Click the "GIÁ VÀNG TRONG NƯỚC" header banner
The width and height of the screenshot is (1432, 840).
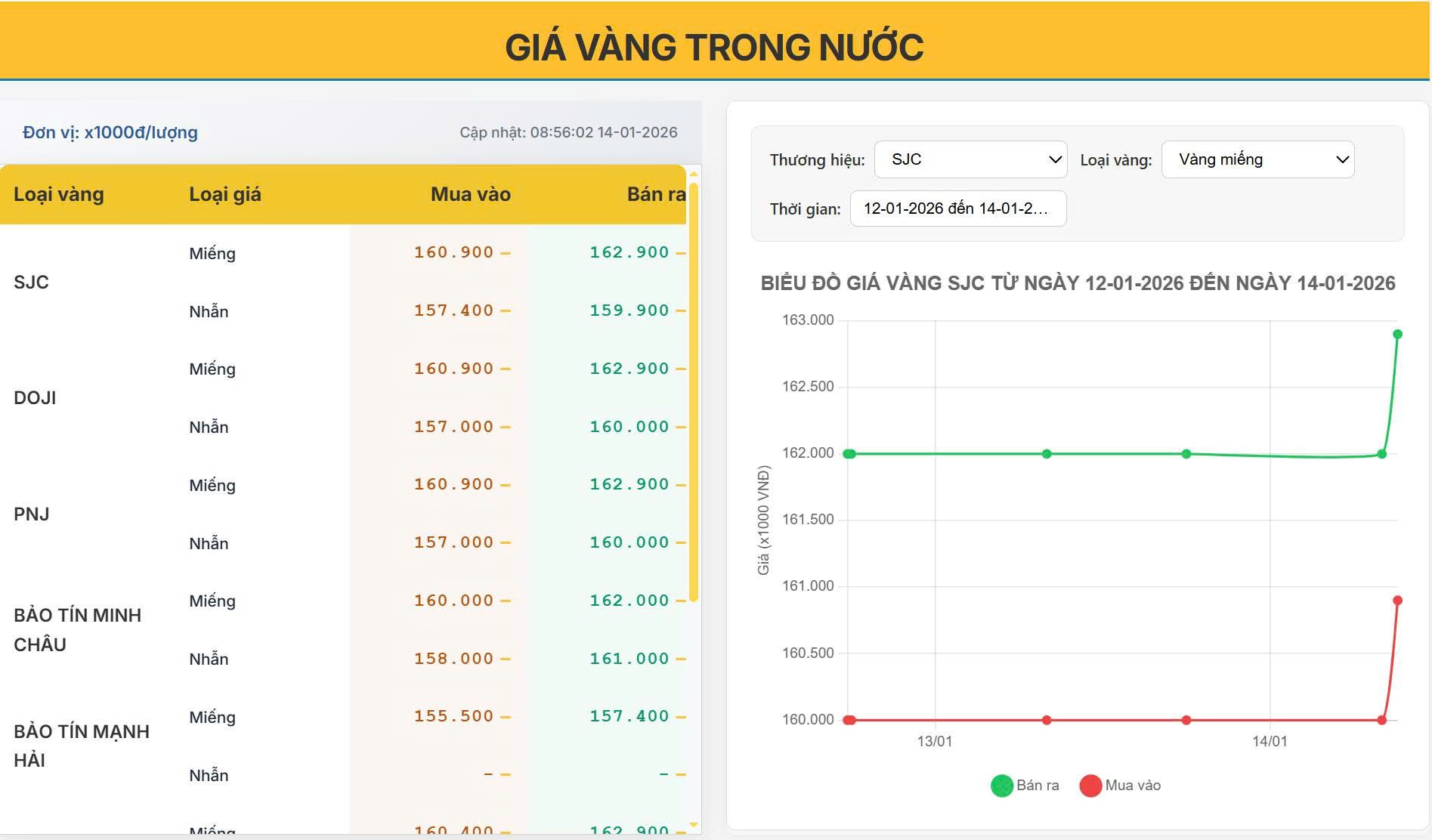click(716, 47)
